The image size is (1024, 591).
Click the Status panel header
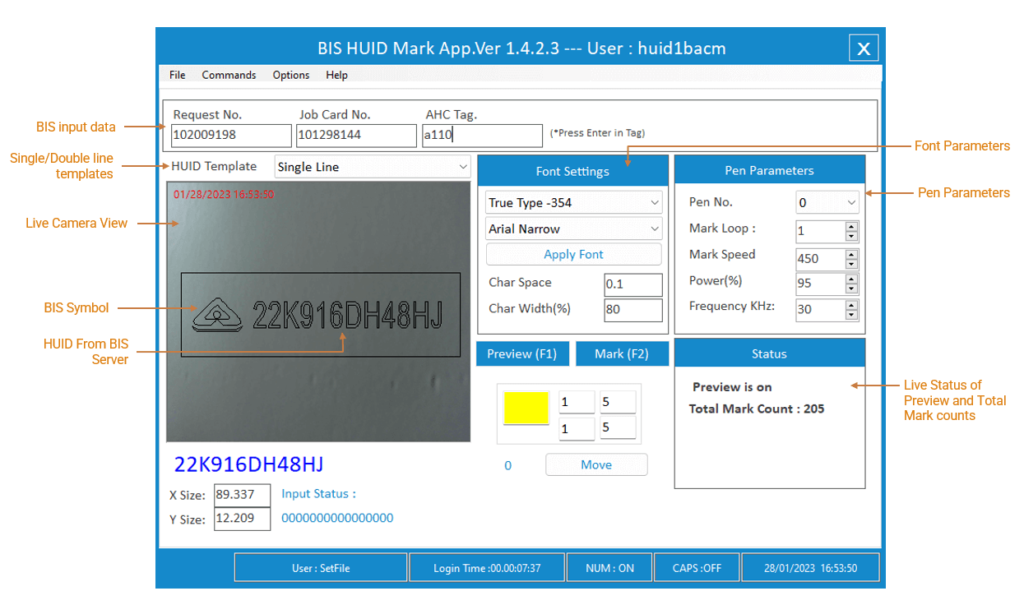tap(769, 354)
